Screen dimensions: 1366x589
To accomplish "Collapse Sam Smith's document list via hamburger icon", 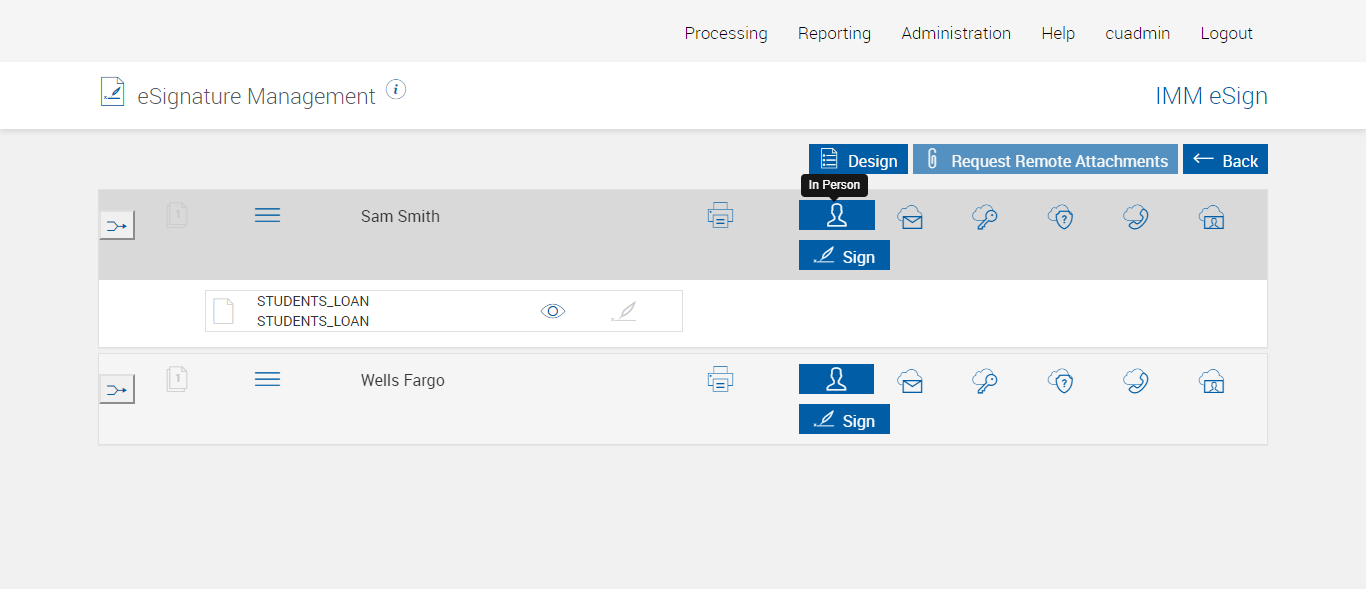I will point(267,215).
